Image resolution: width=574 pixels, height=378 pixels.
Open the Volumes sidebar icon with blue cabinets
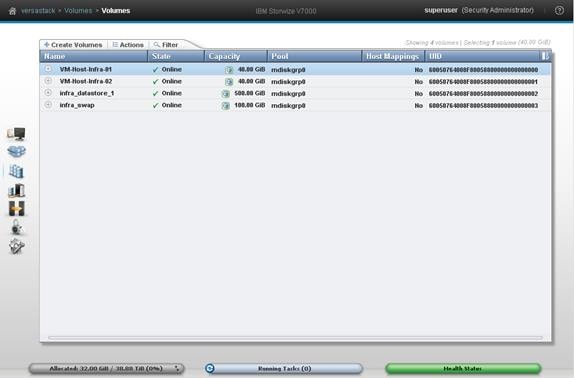click(x=16, y=171)
